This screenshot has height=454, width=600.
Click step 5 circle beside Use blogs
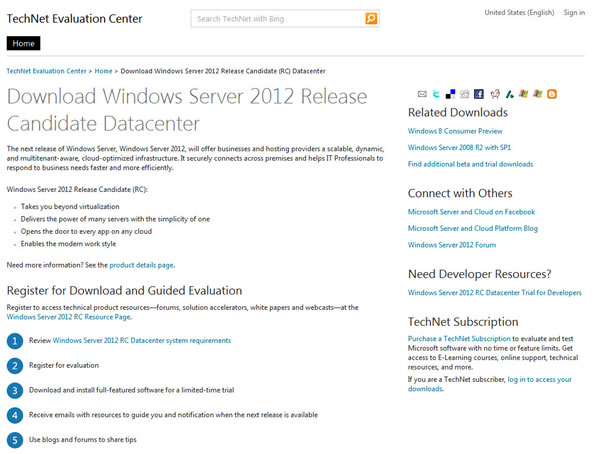[15, 440]
